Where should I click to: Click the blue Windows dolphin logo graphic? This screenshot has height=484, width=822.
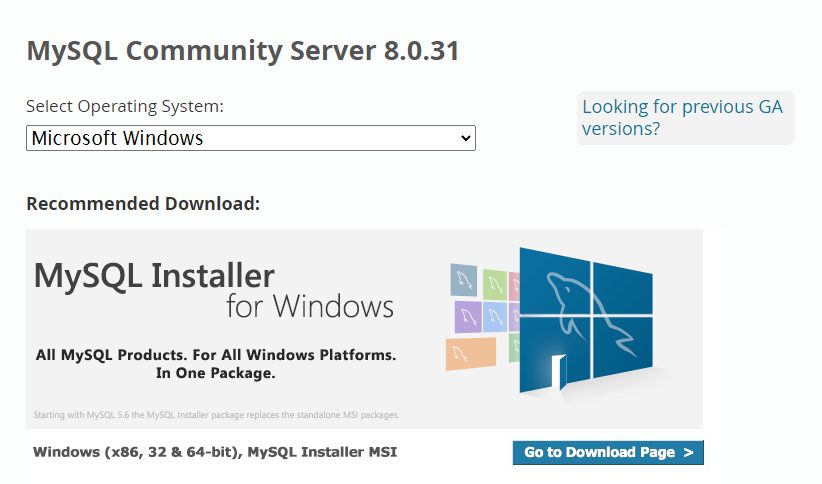[586, 320]
